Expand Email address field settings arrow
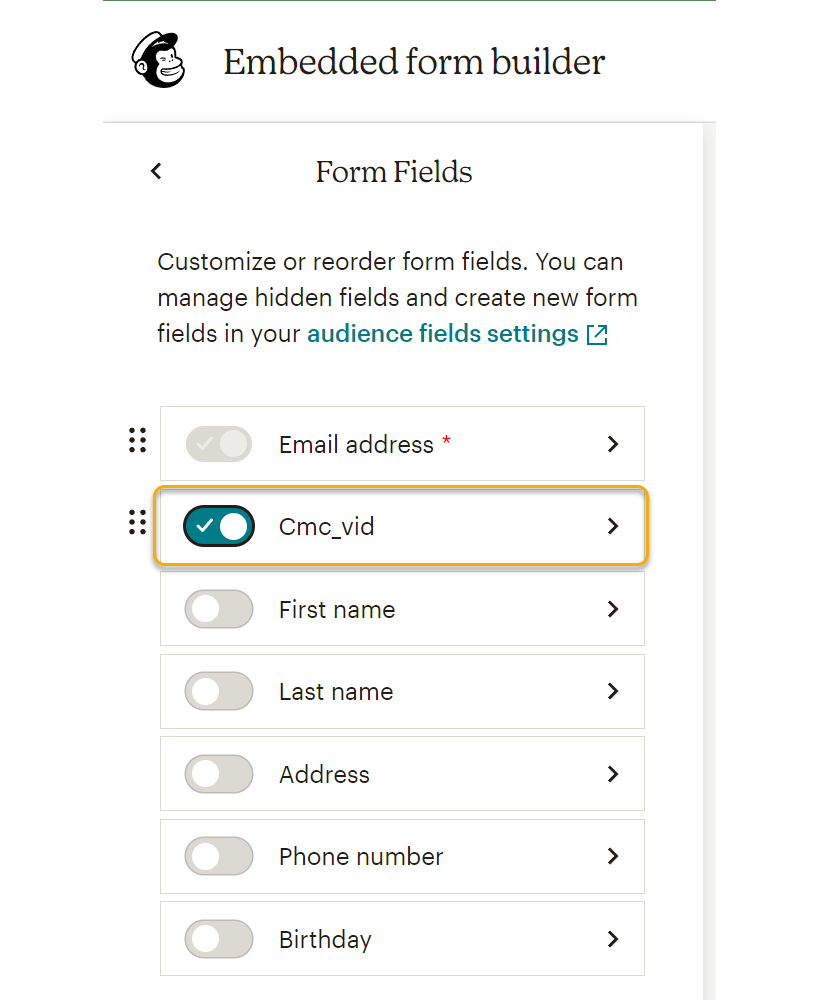 [613, 444]
